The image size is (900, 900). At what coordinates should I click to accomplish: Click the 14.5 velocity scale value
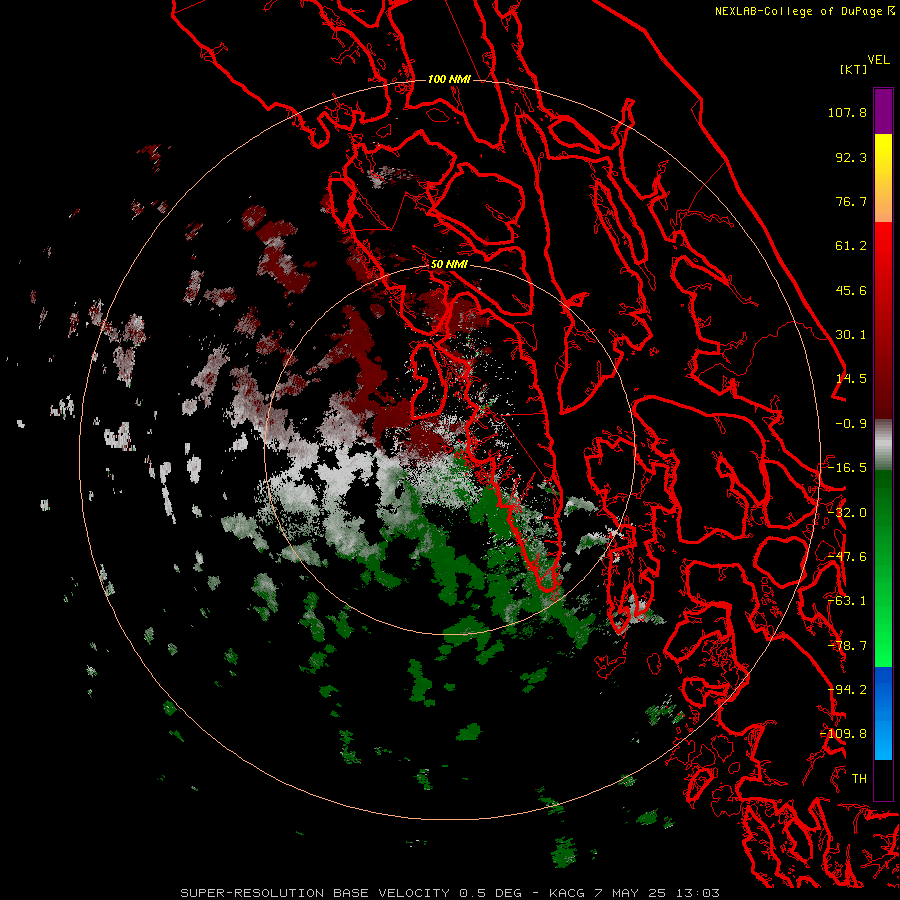[x=851, y=379]
